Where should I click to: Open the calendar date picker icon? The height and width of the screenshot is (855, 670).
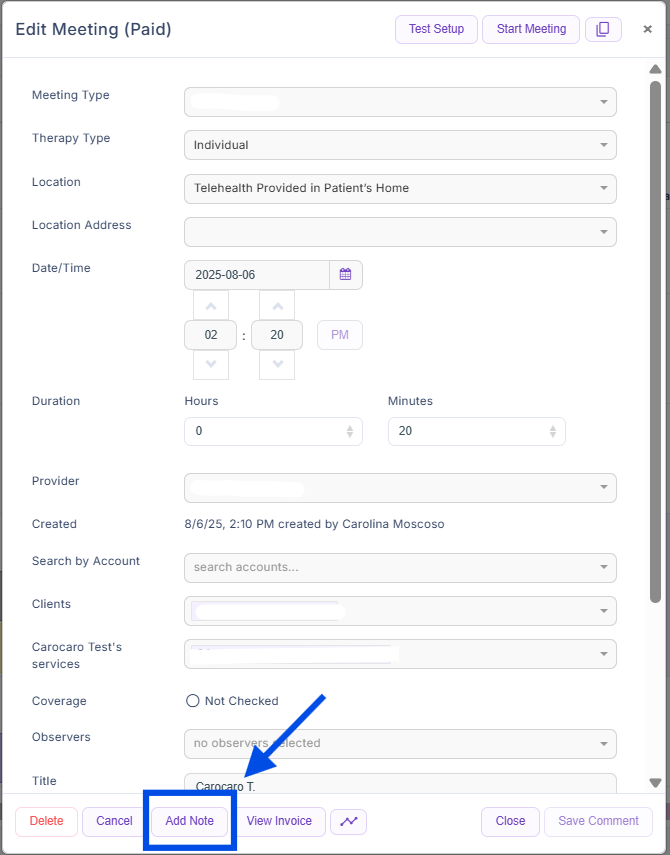coord(346,275)
